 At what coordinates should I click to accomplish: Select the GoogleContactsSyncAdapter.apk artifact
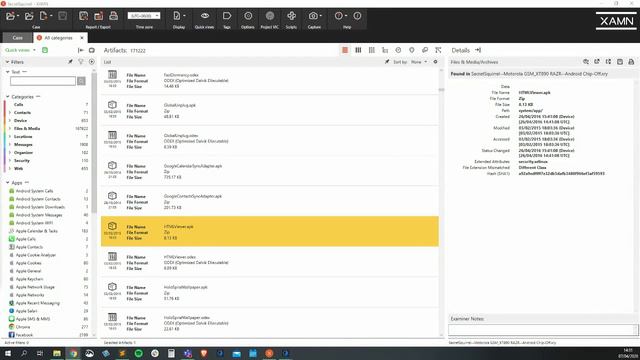tap(270, 201)
